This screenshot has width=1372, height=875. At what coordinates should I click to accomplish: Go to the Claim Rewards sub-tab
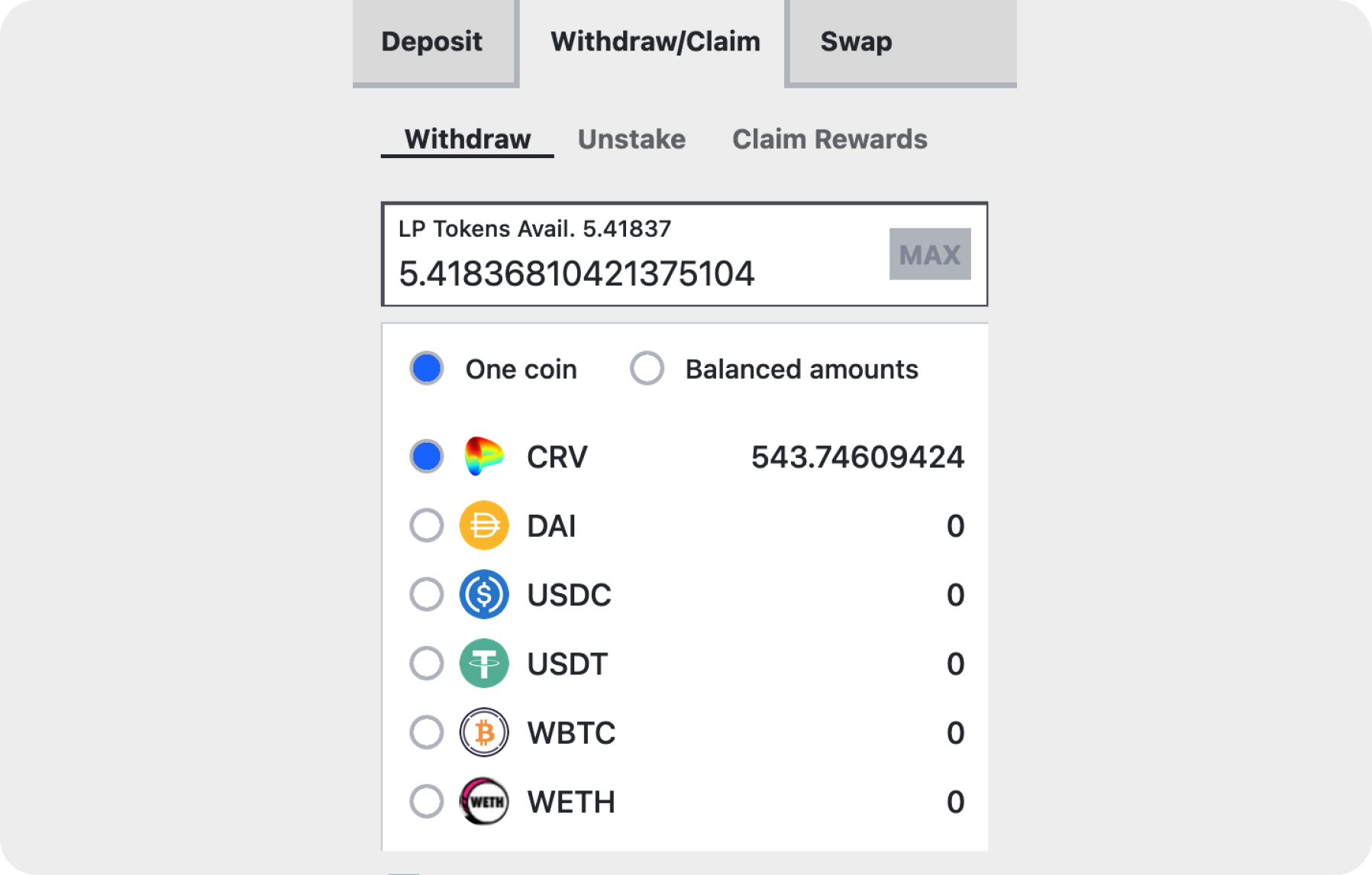pos(829,139)
